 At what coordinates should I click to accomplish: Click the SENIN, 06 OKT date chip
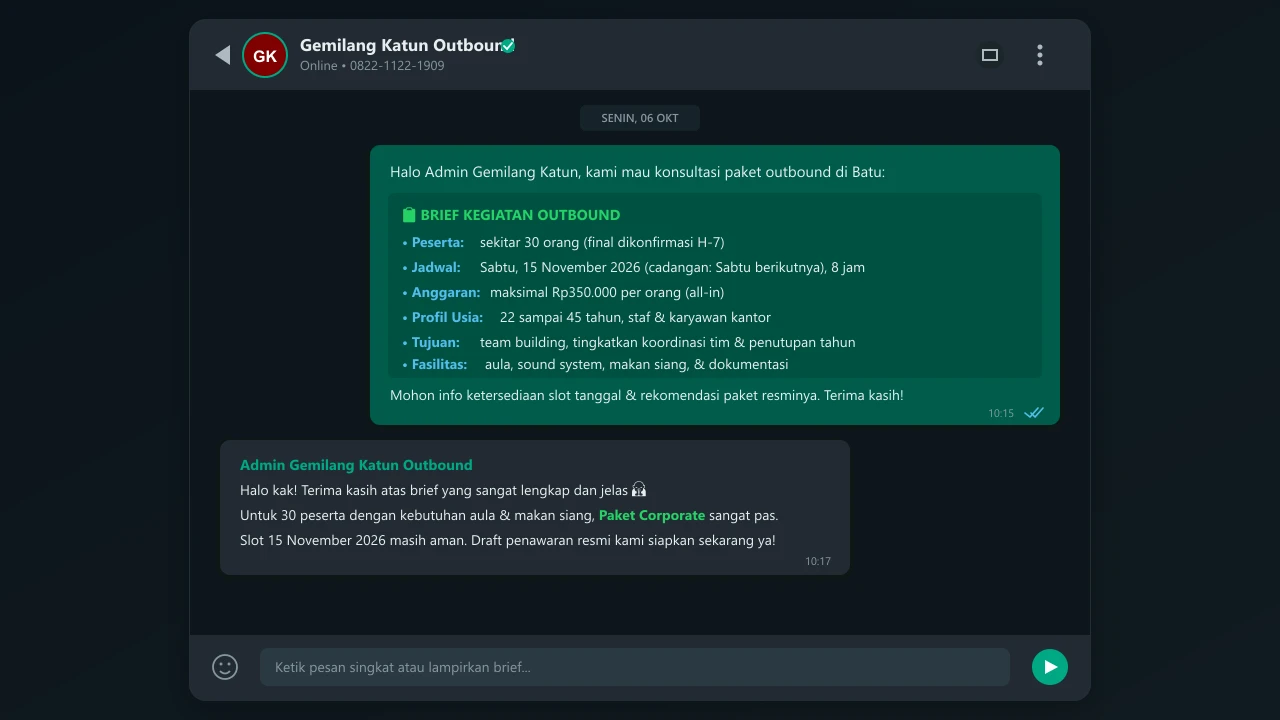pyautogui.click(x=640, y=118)
